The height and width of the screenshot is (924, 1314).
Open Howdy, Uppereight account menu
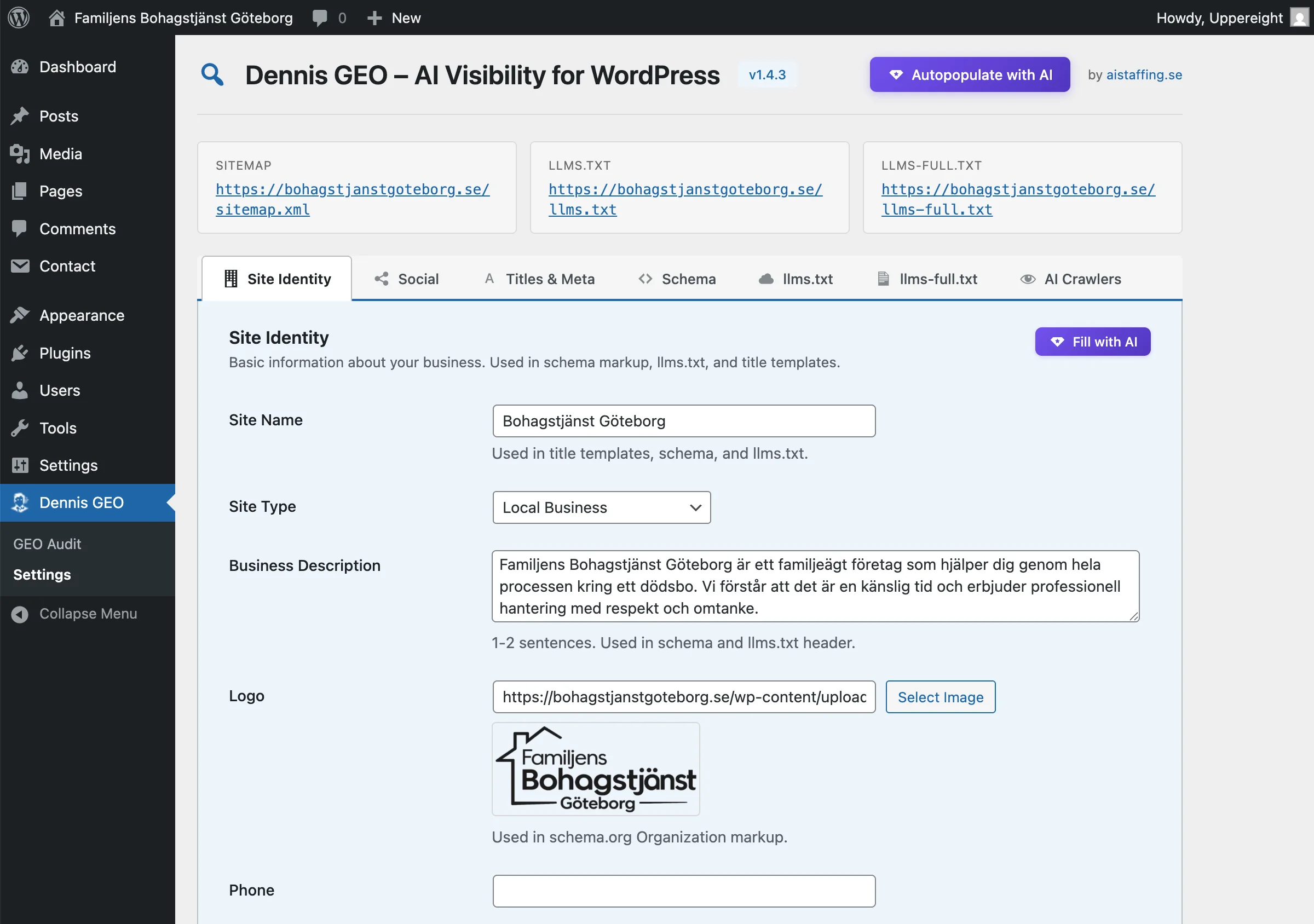click(x=1219, y=18)
